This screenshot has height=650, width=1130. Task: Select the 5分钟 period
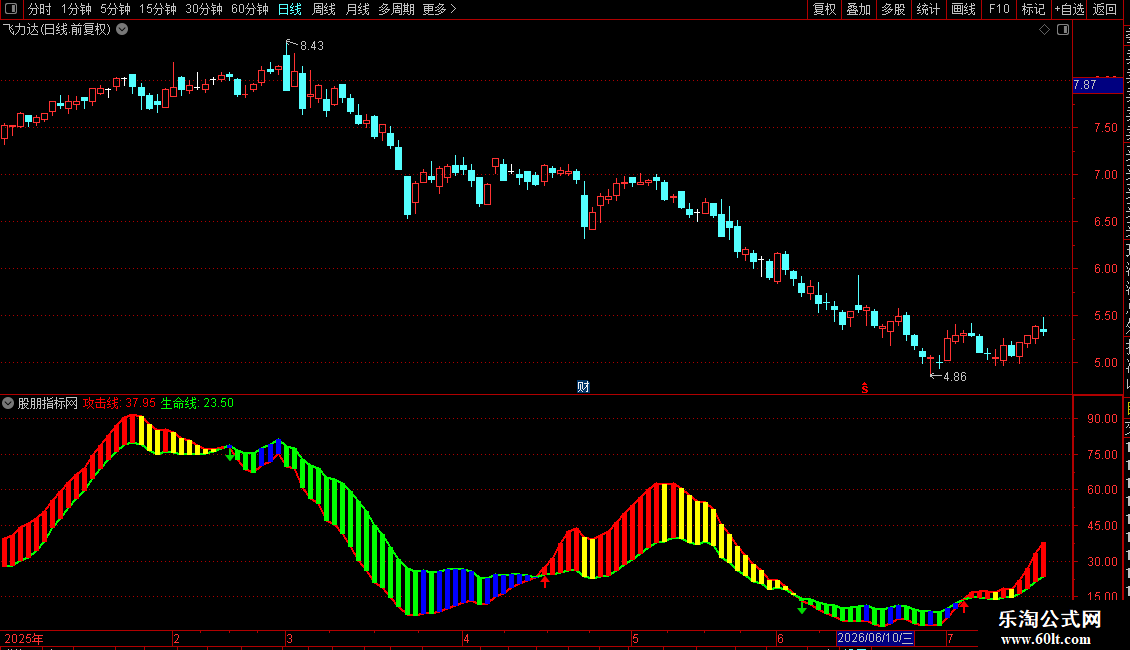pyautogui.click(x=115, y=9)
